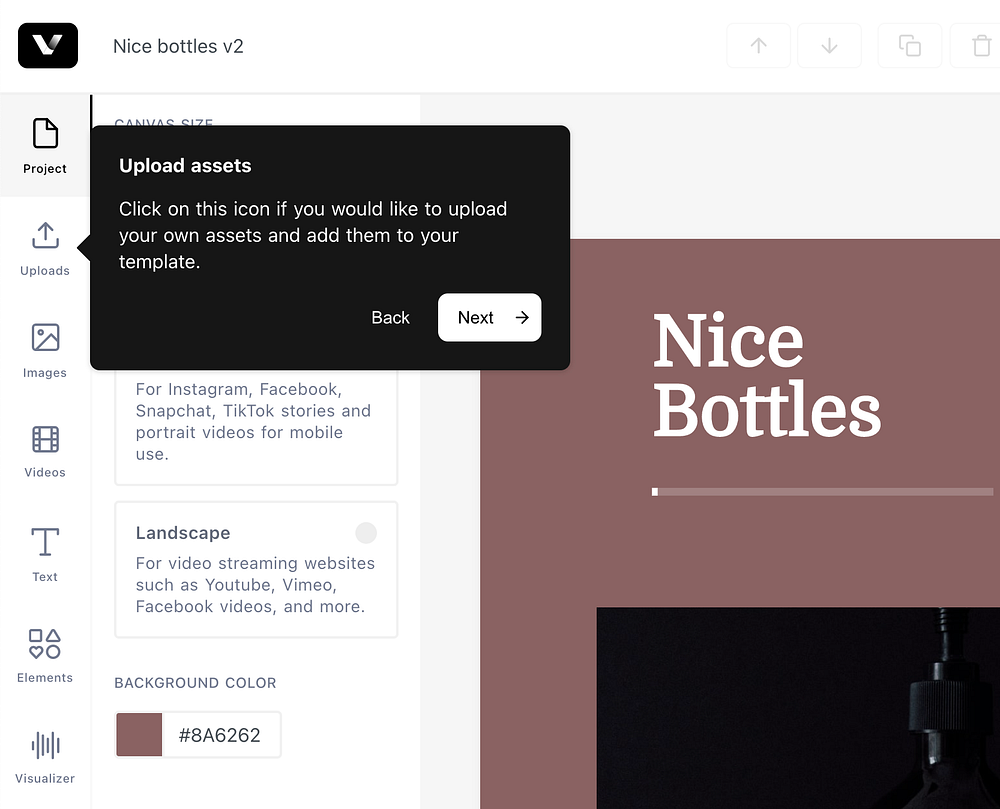This screenshot has height=809, width=1000.
Task: Open the Project panel icon
Action: pyautogui.click(x=45, y=133)
